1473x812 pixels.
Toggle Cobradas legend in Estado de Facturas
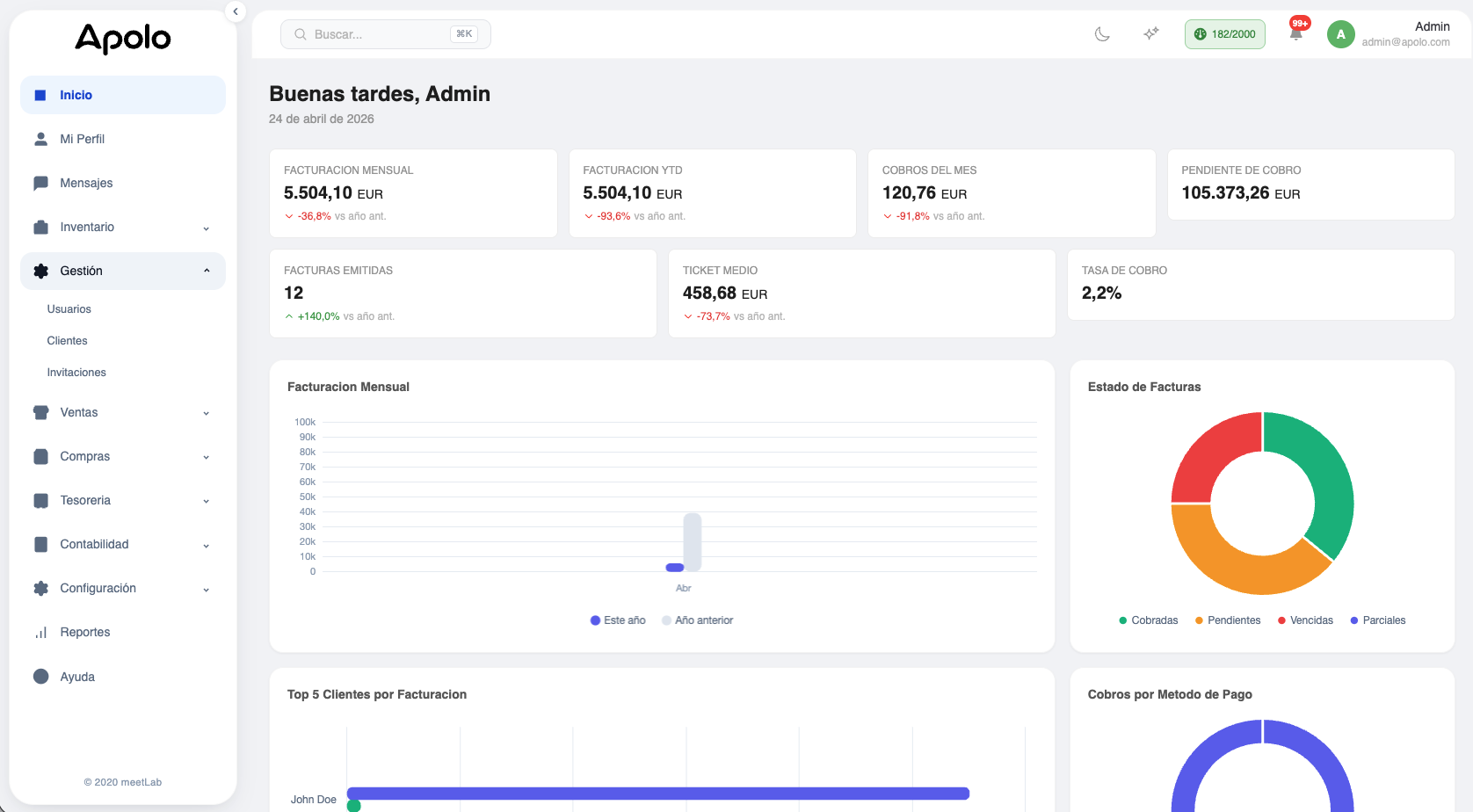click(x=1149, y=620)
